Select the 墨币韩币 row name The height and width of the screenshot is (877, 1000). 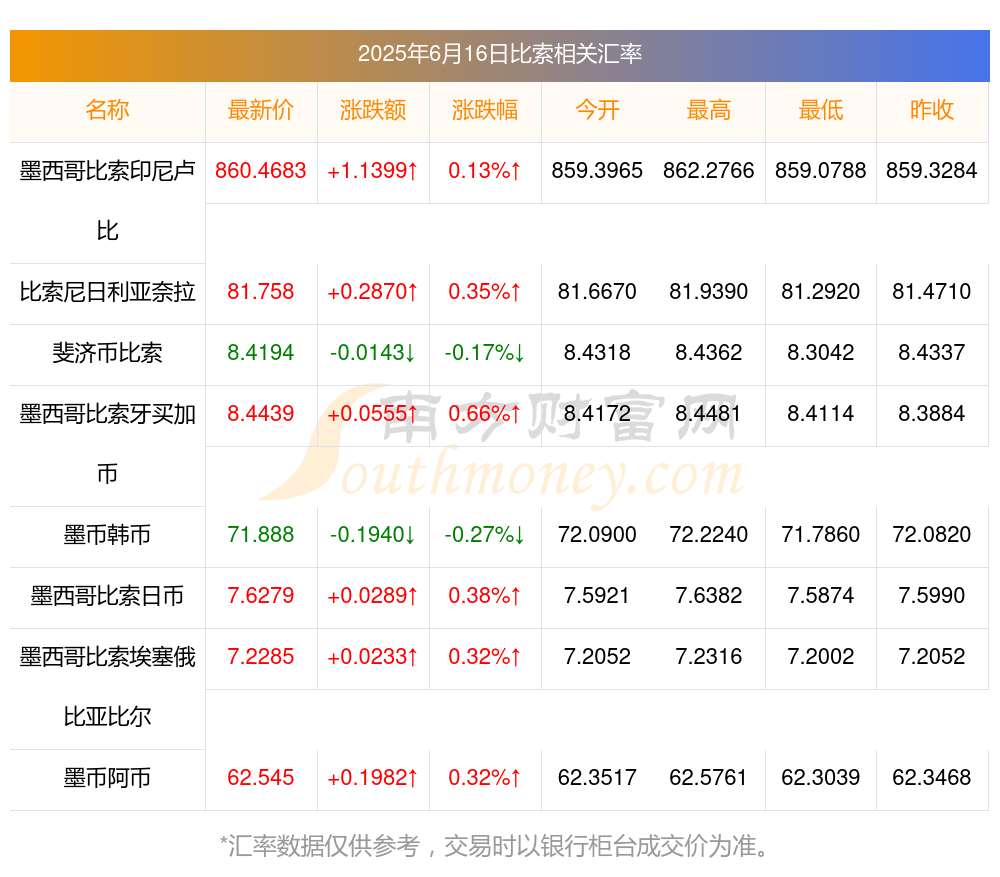(107, 534)
